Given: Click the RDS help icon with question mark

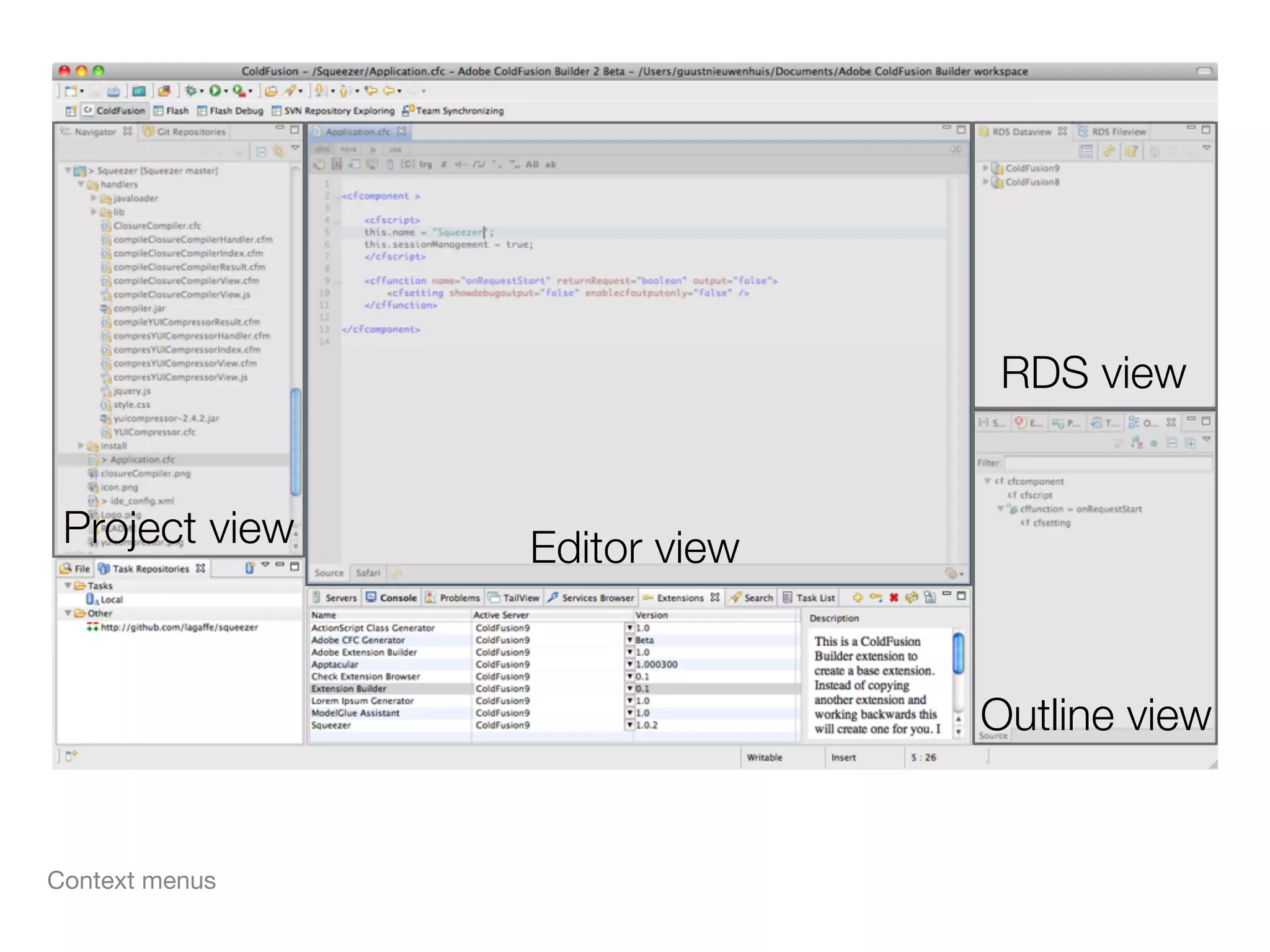Looking at the screenshot, I should [x=1131, y=151].
